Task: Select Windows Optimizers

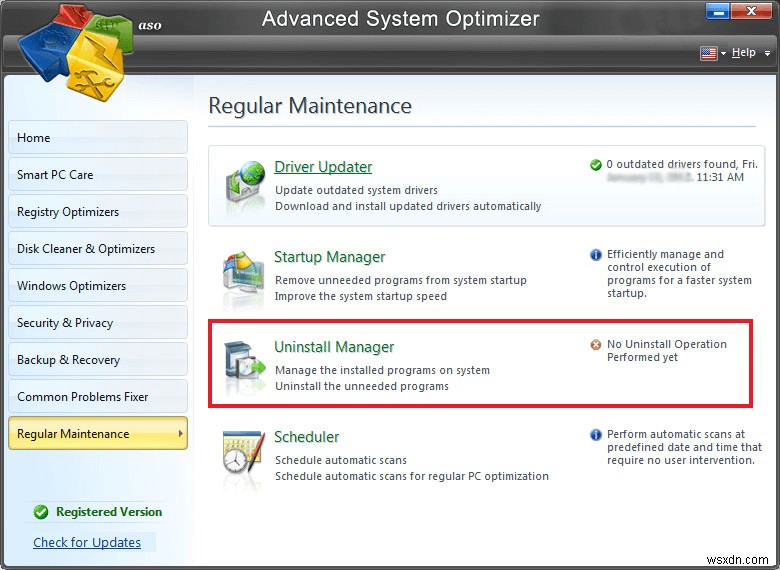Action: [98, 285]
